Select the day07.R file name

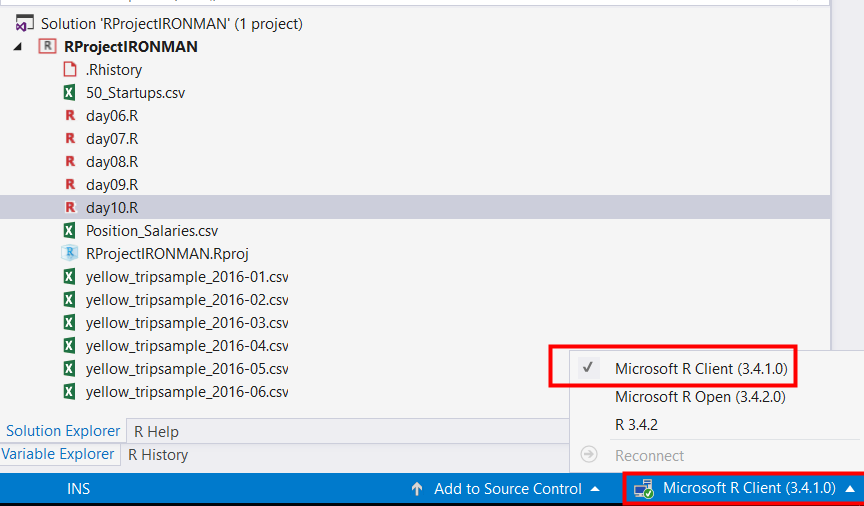[x=112, y=139]
